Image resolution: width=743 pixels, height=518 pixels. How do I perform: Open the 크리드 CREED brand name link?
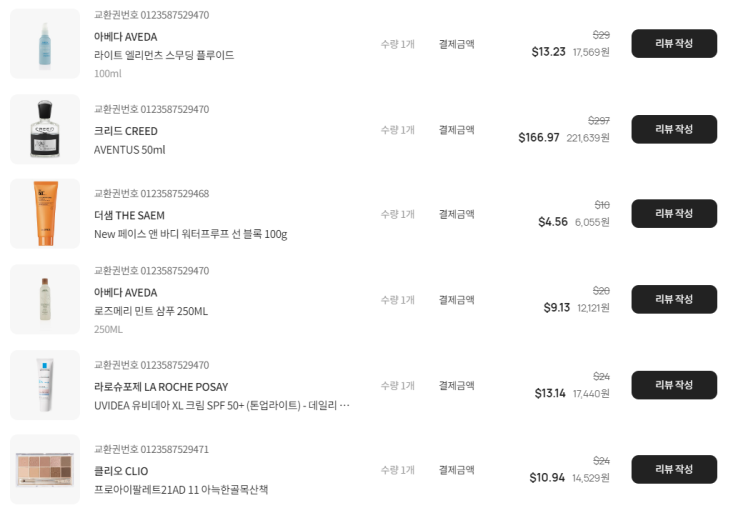coord(126,131)
